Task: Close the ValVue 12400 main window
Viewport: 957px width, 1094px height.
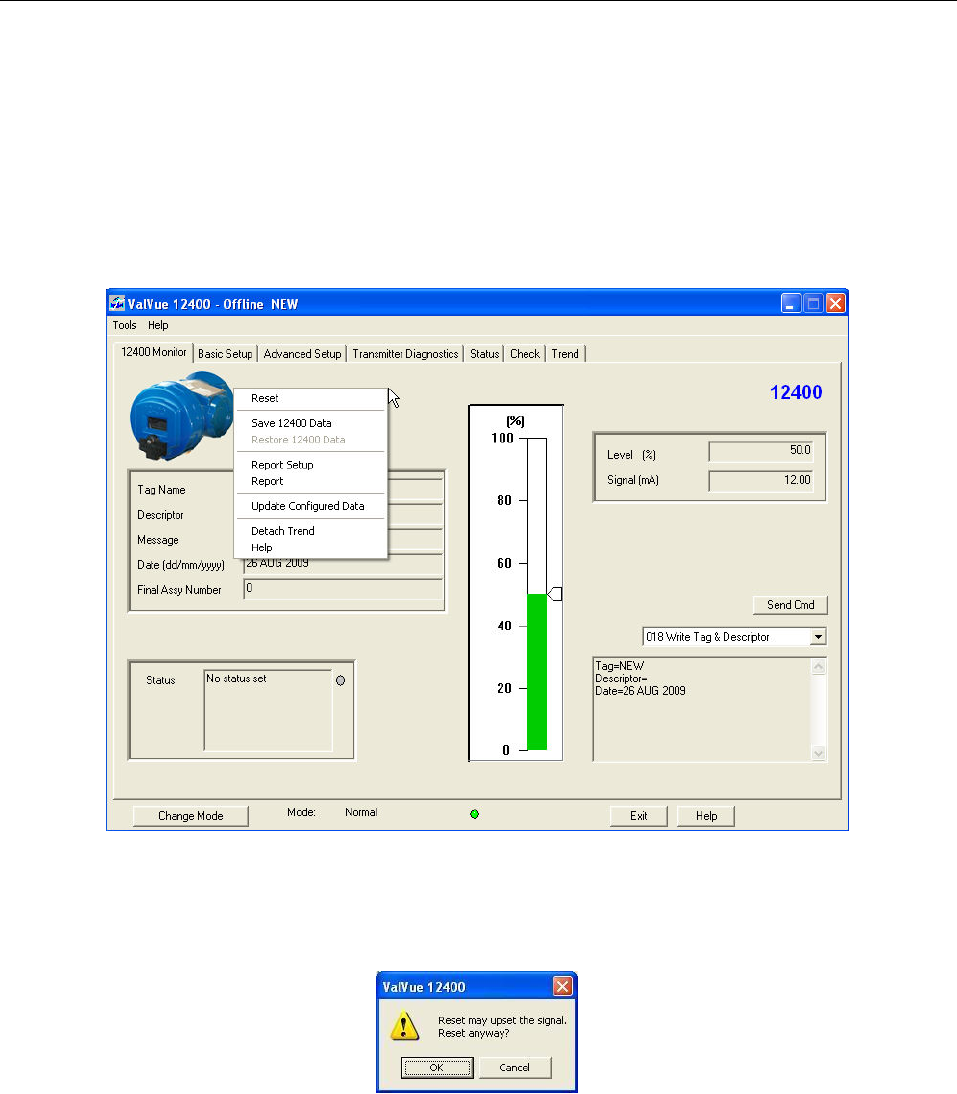Action: point(836,304)
